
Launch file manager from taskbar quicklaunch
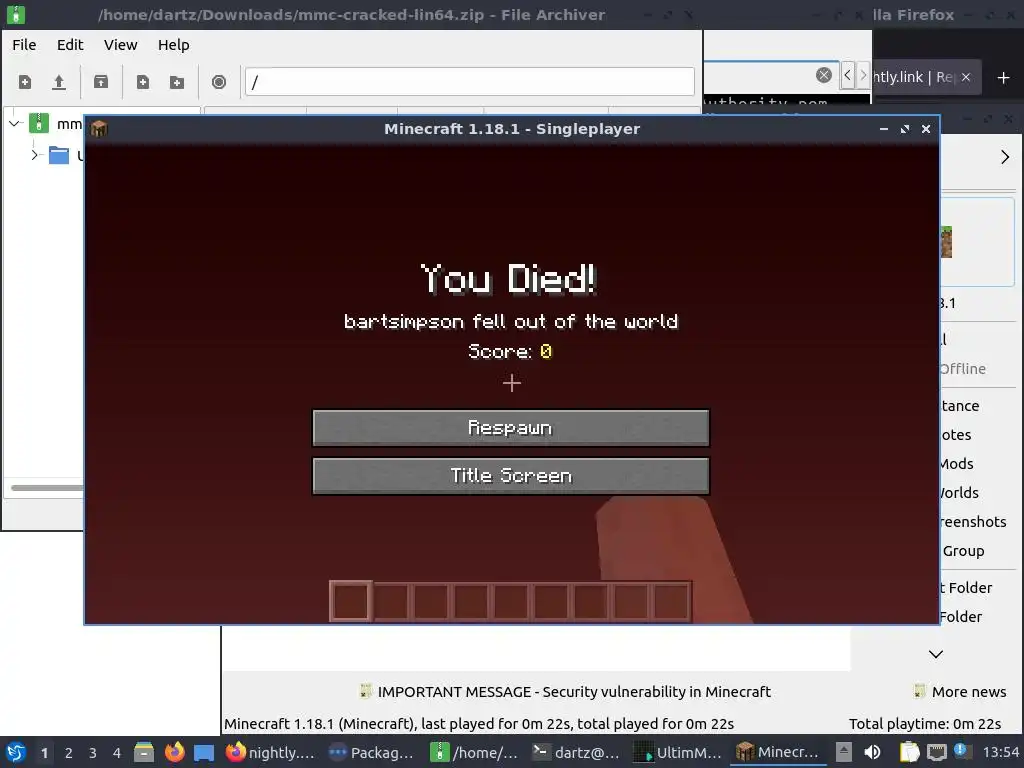click(x=144, y=752)
